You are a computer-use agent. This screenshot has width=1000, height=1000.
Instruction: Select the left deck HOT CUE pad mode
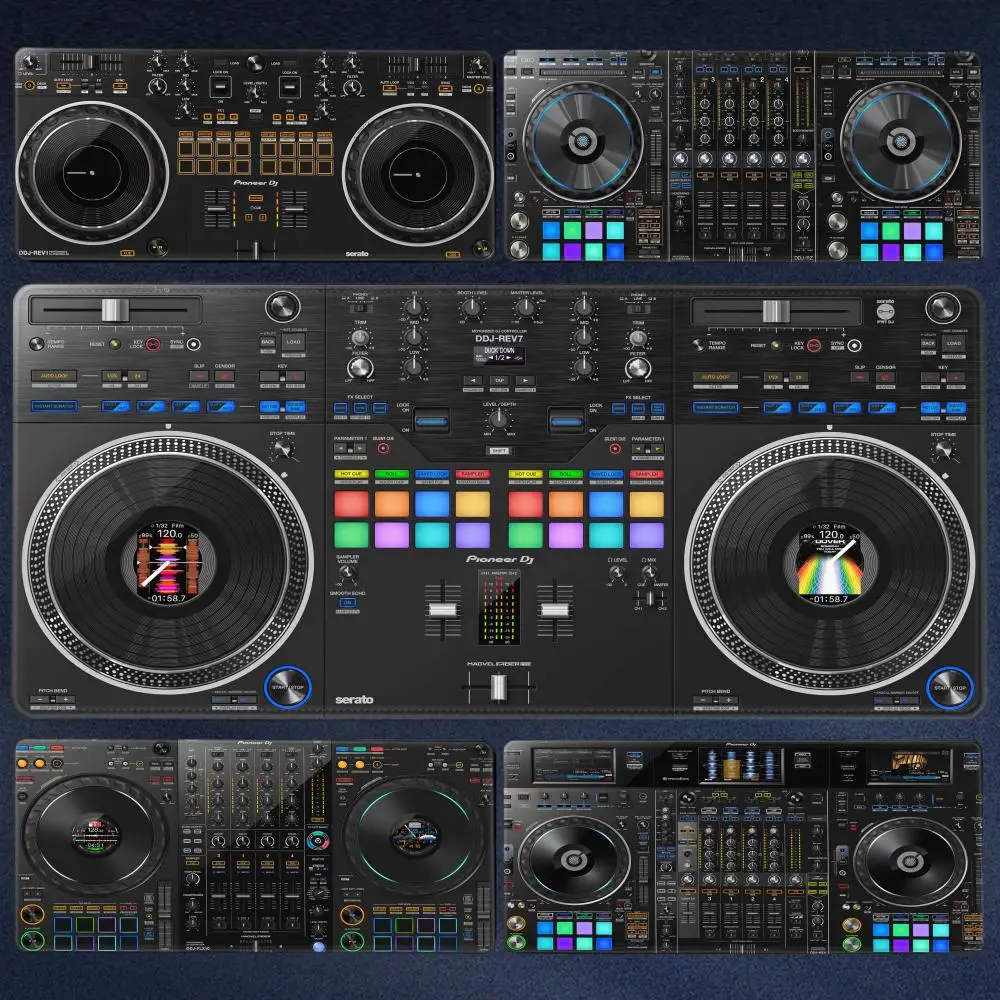(351, 474)
